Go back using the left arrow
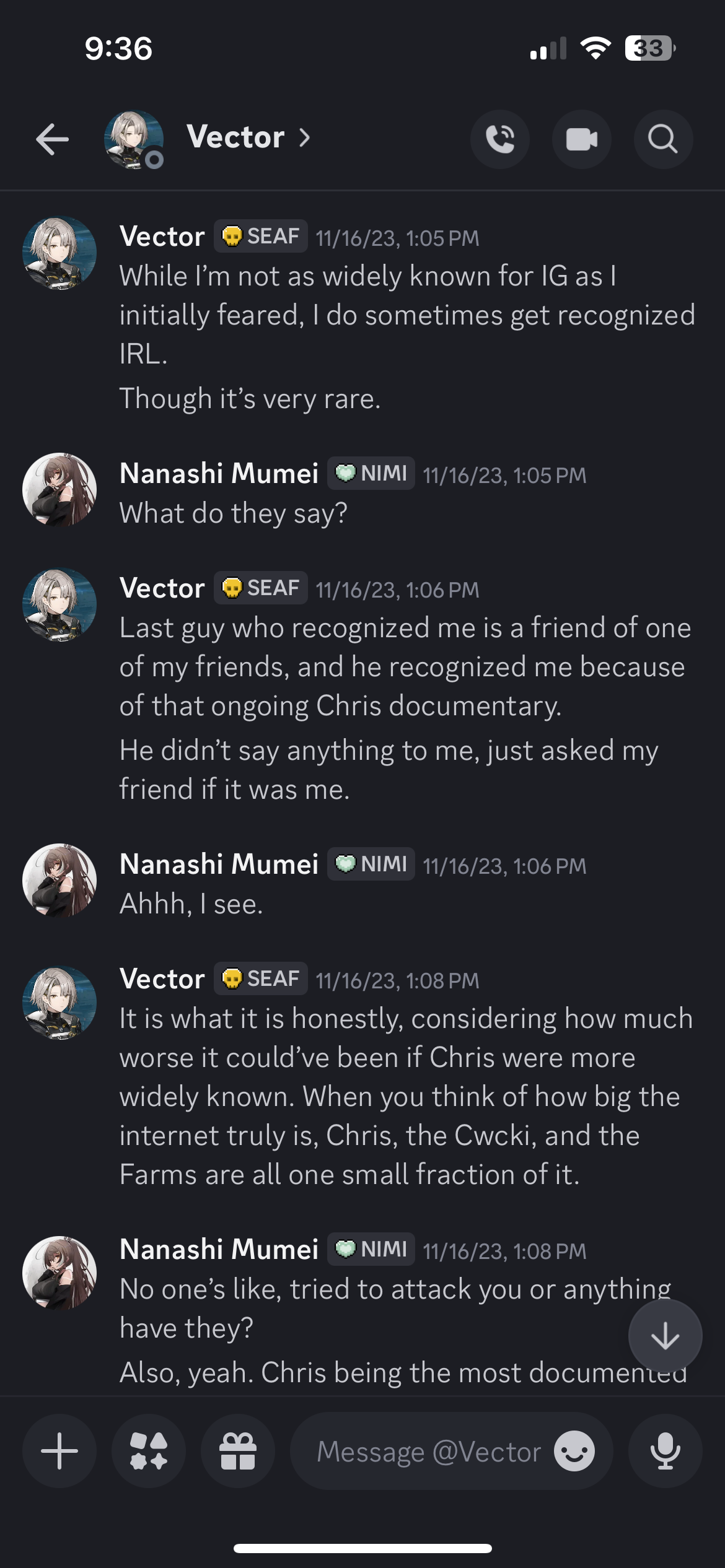Image resolution: width=725 pixels, height=1568 pixels. (x=52, y=139)
